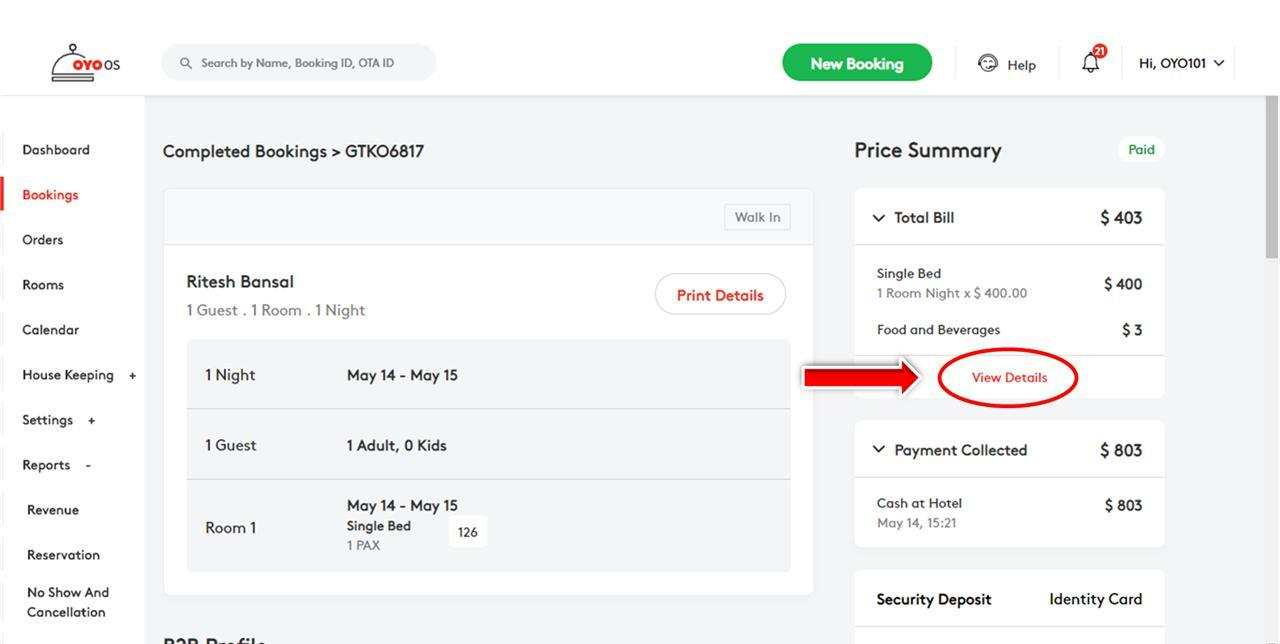This screenshot has height=644, width=1280.
Task: Click the page vertical scrollbar
Action: pyautogui.click(x=1271, y=180)
